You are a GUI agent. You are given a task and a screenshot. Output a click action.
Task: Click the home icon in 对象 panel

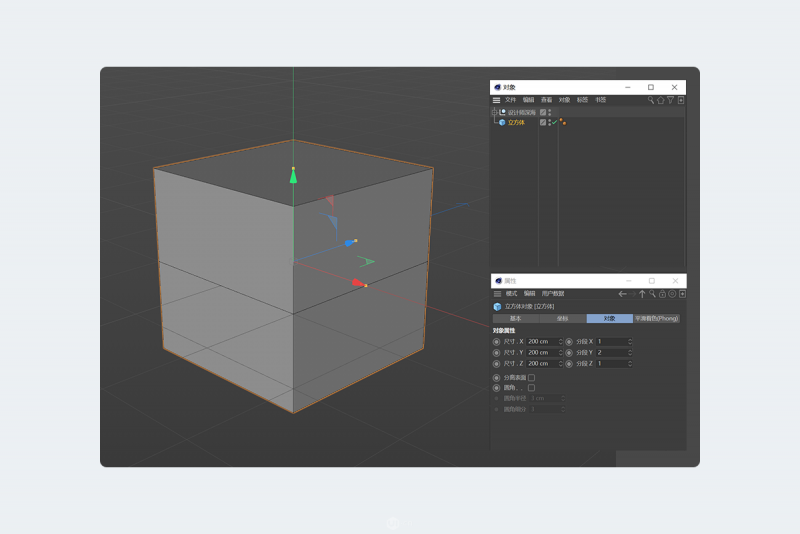tap(660, 100)
